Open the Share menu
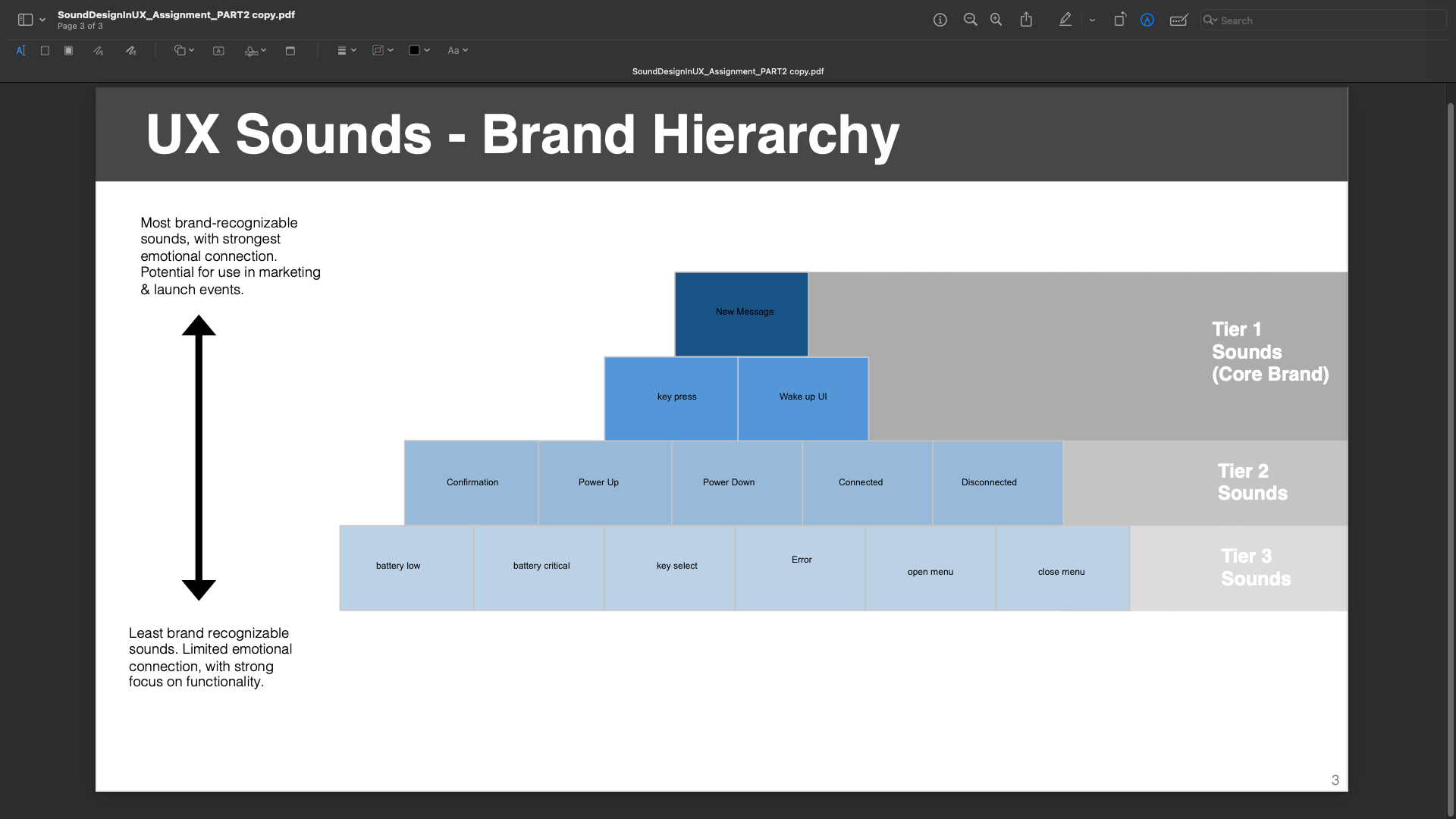1456x819 pixels. click(1026, 20)
